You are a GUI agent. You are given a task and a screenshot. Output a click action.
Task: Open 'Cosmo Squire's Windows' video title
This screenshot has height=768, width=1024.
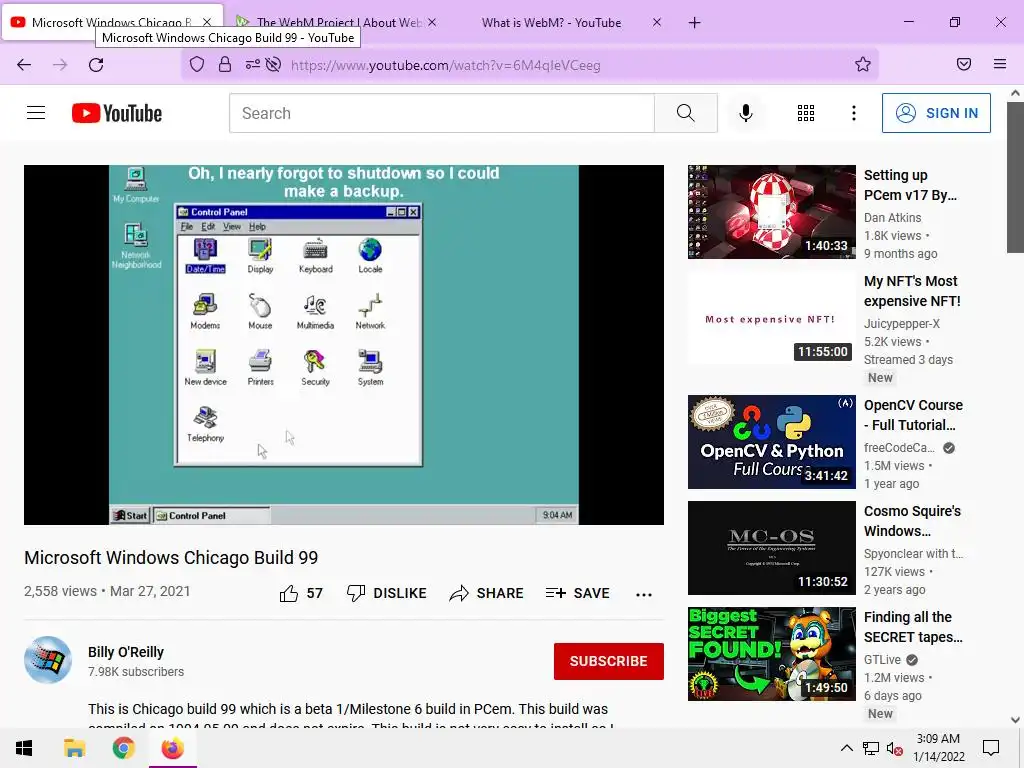point(912,521)
